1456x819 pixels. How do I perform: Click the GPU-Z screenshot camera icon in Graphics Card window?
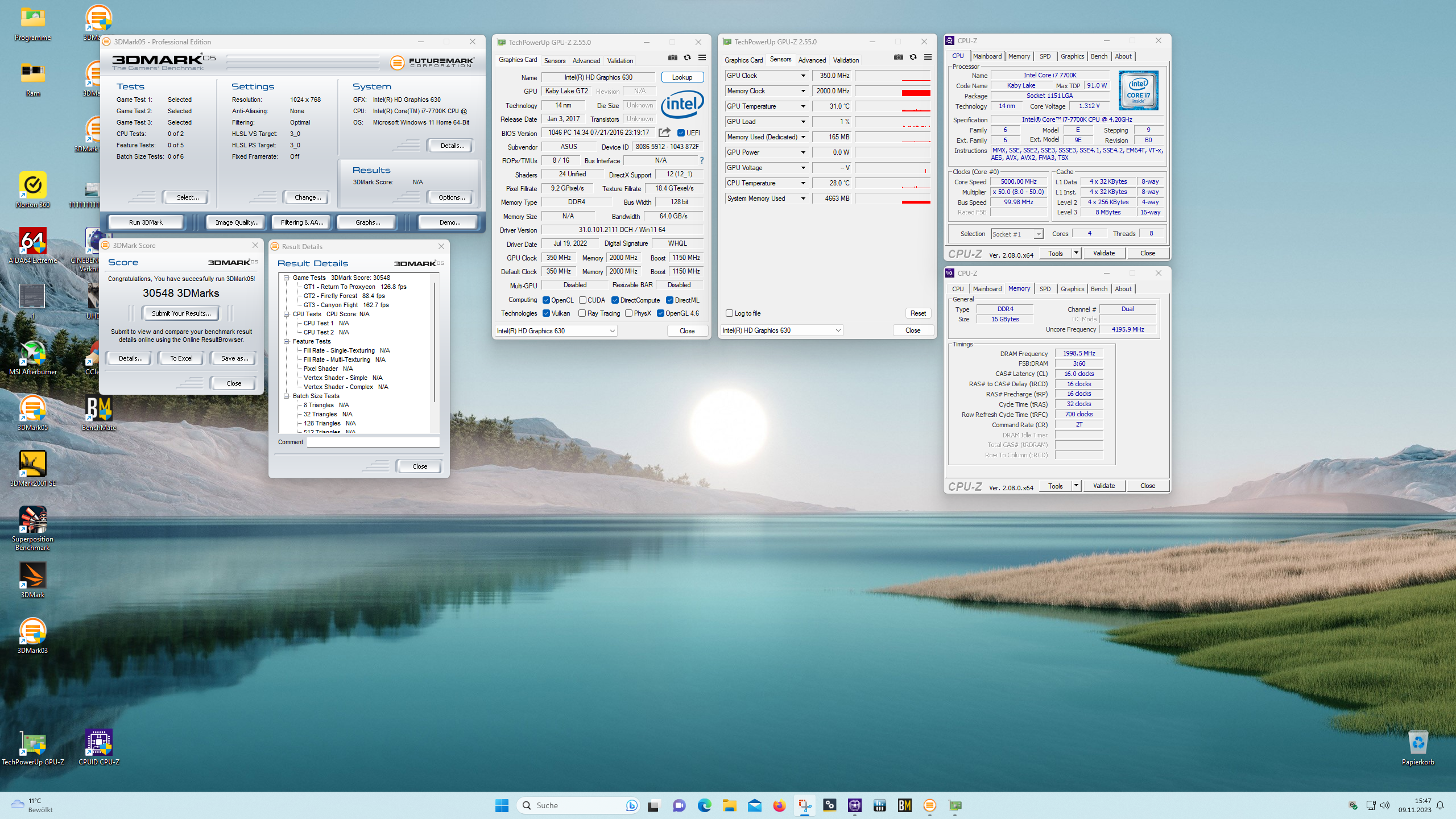[673, 57]
